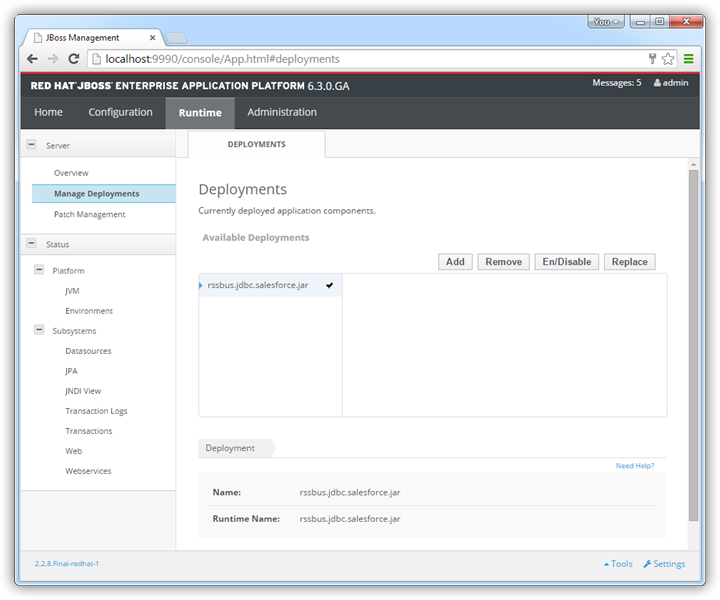Collapse the Status section
The width and height of the screenshot is (720, 600).
click(x=32, y=244)
